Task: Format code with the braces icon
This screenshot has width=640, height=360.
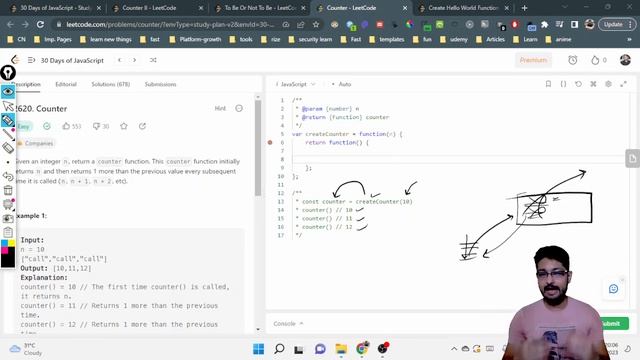Action: click(563, 84)
